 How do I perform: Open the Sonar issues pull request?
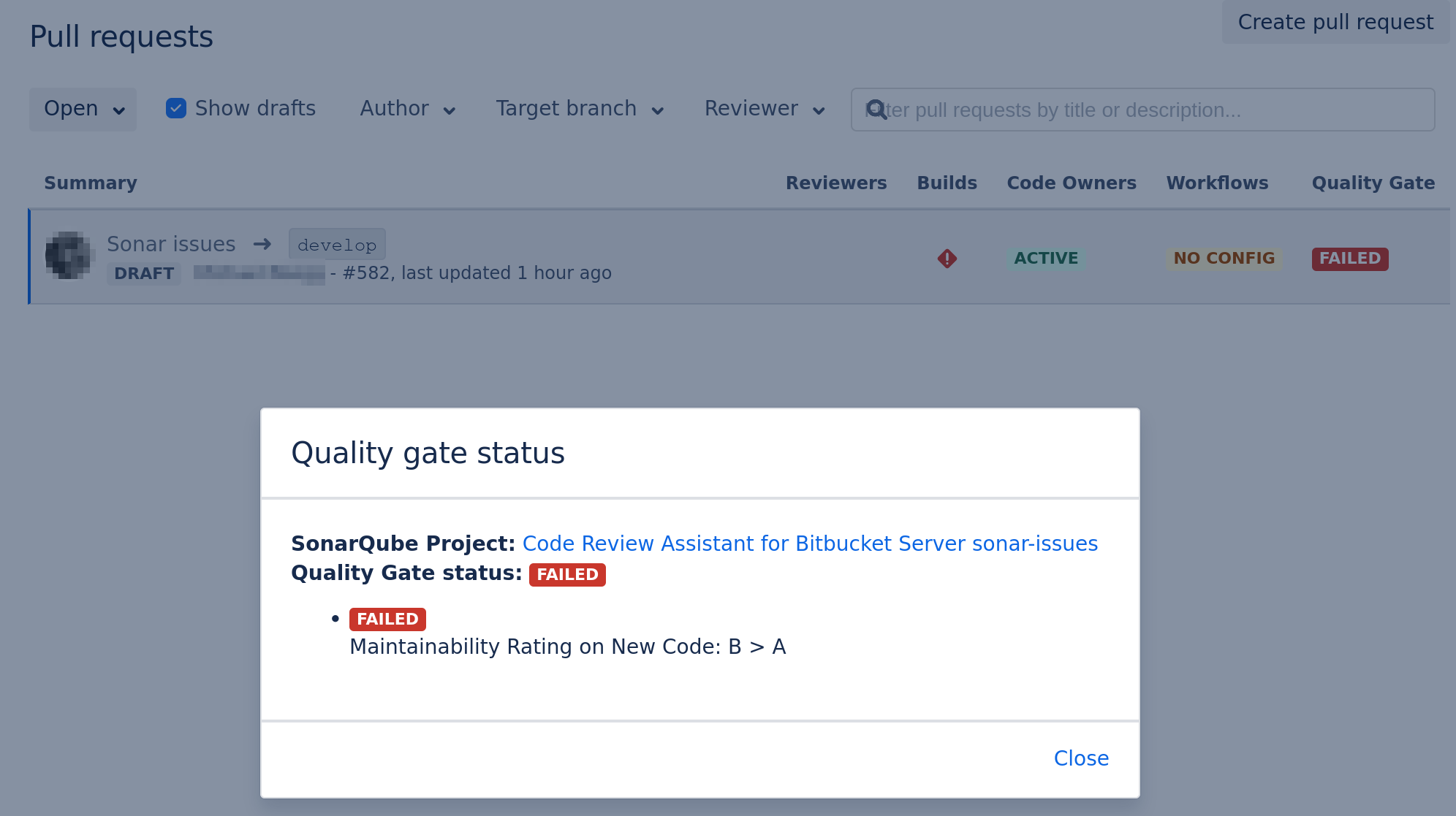click(x=171, y=244)
